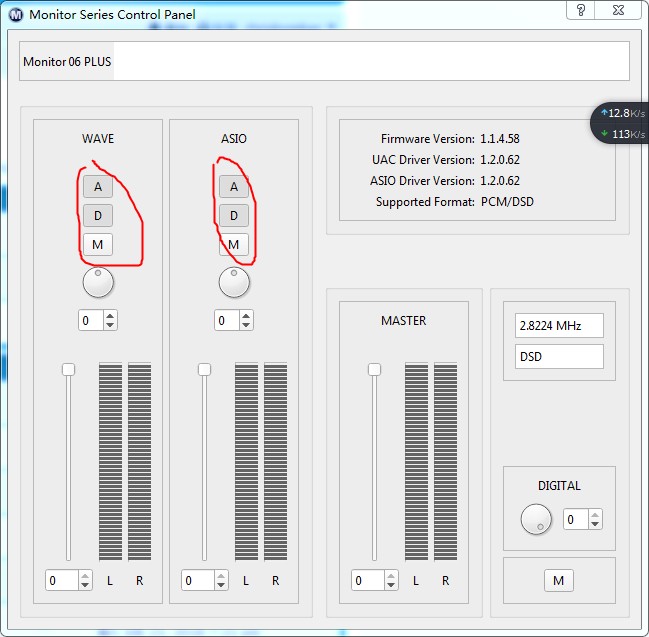Toggle the ASIO channel D button
Screen dimensions: 649x637
(x=234, y=215)
